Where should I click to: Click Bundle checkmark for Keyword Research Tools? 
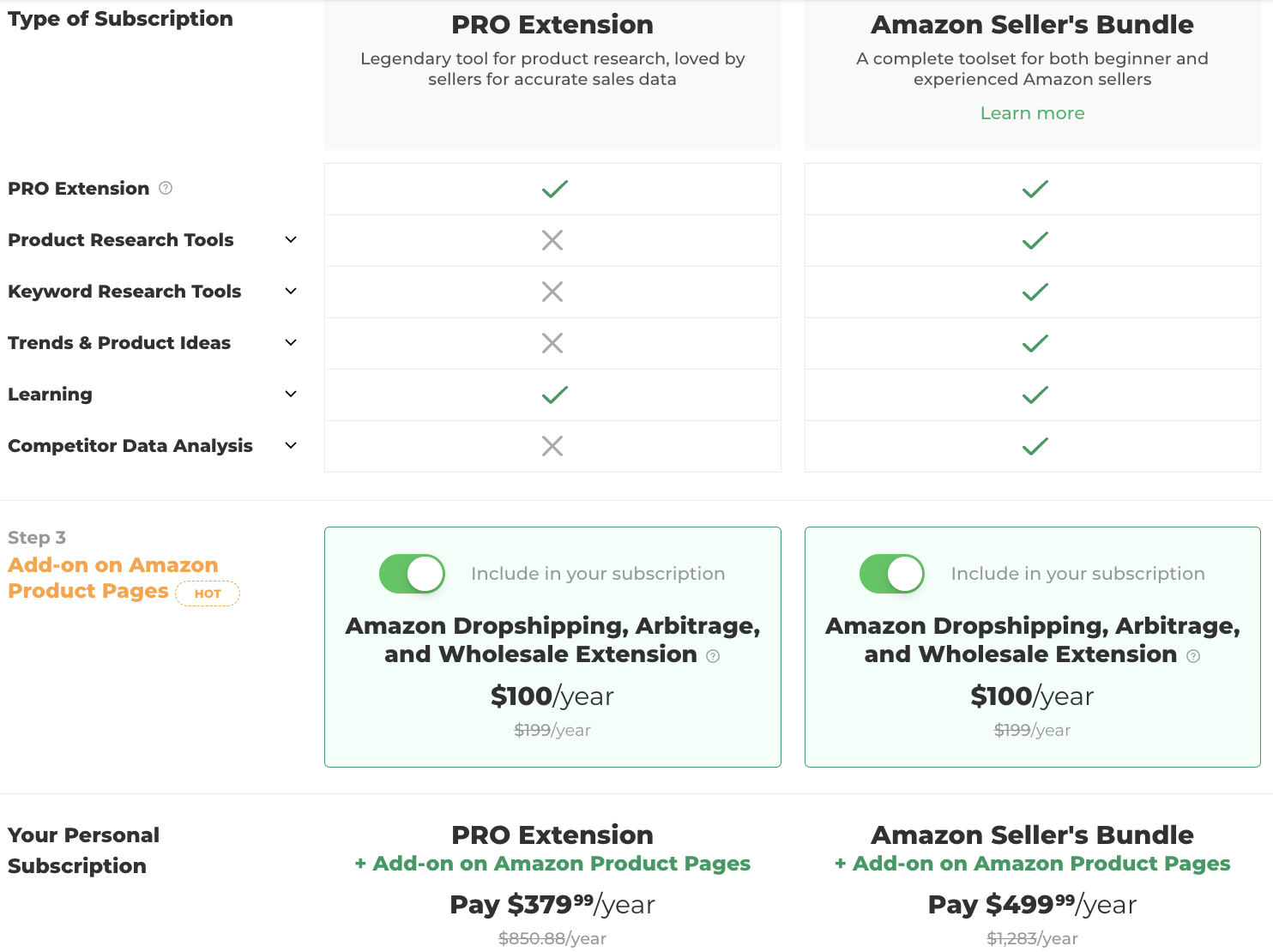click(x=1035, y=292)
